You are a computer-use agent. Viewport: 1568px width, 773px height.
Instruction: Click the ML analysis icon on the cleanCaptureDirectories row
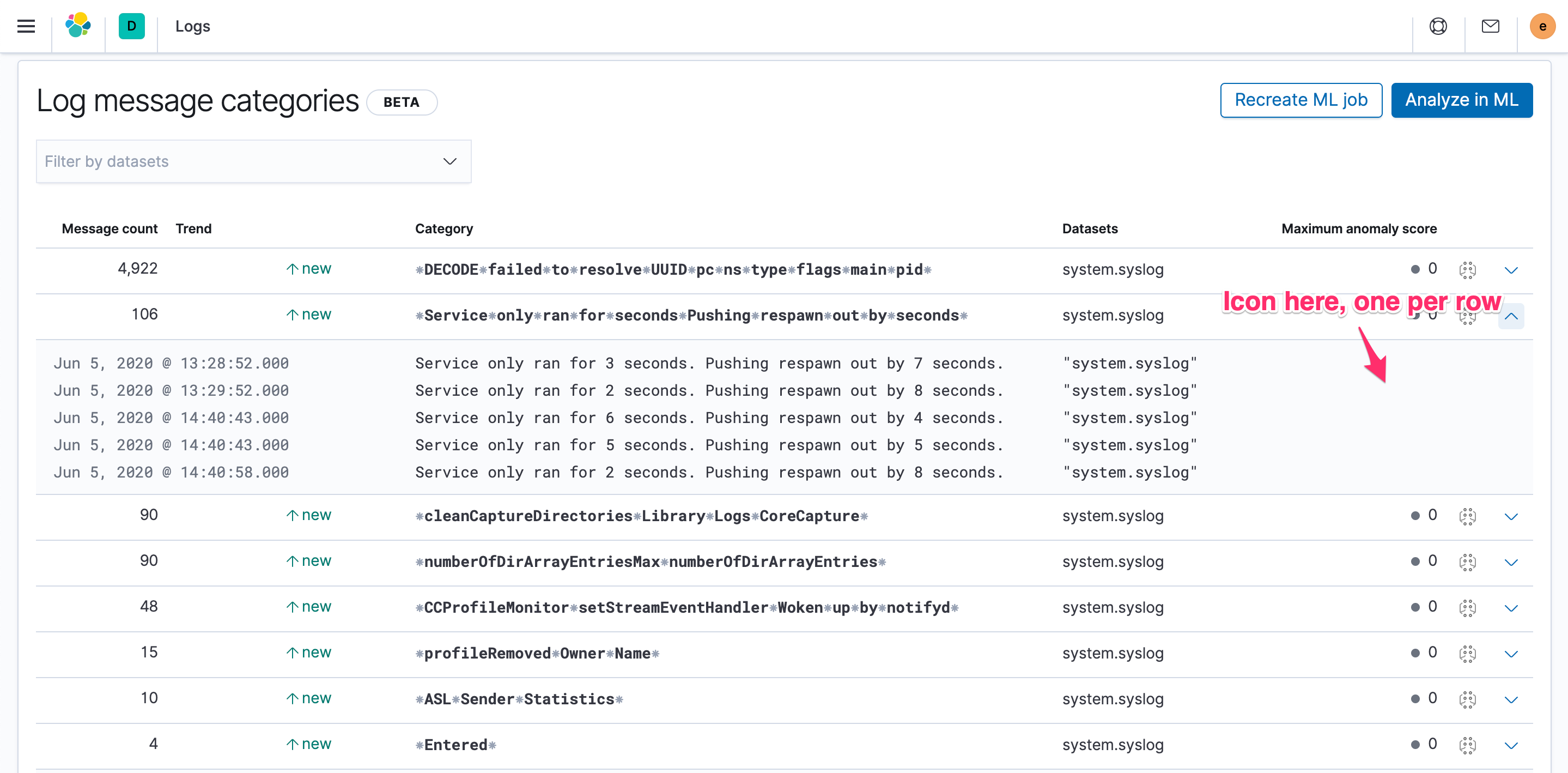click(x=1468, y=517)
